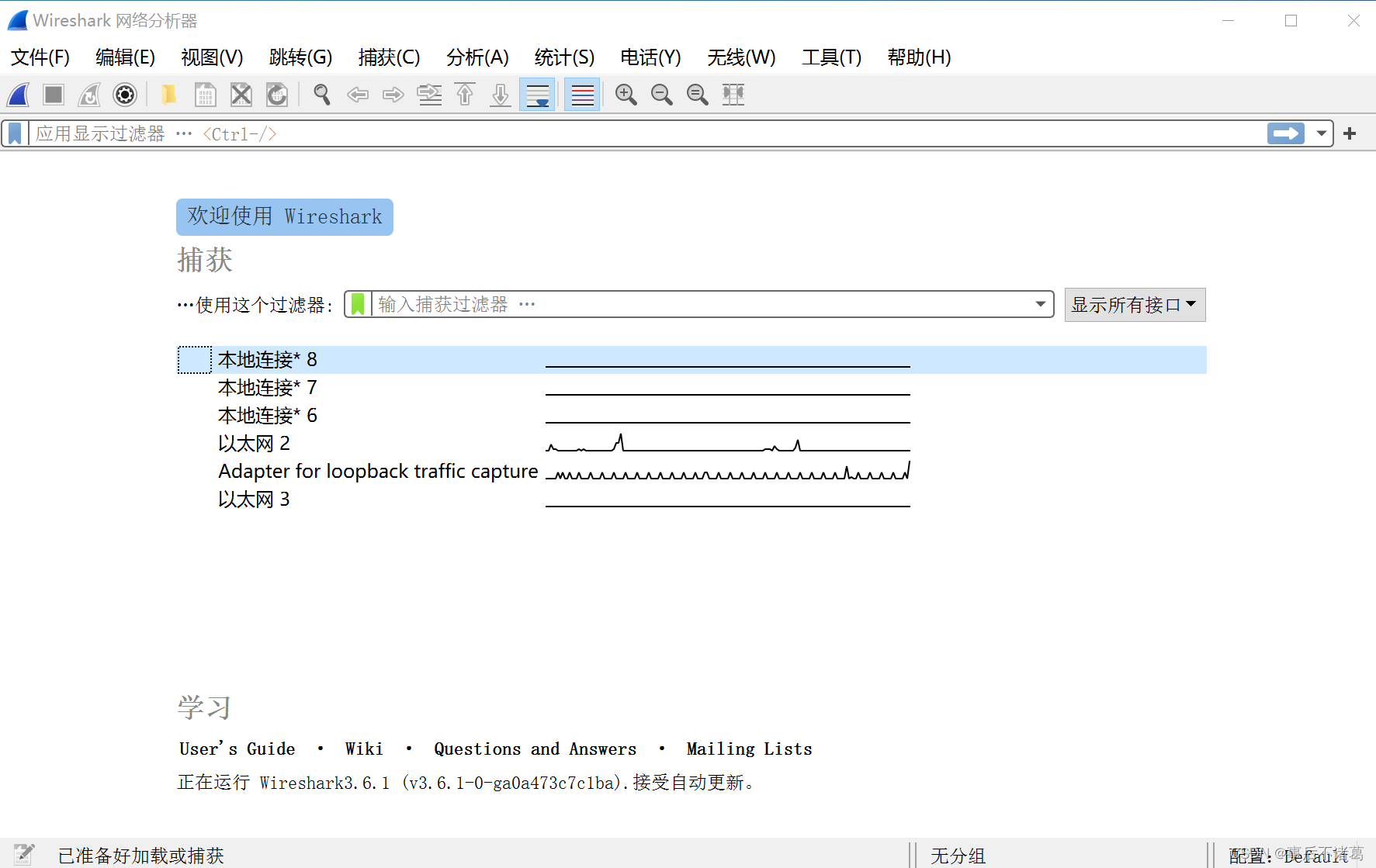Open the 显示所有接口 dropdown
The image size is (1376, 868).
(x=1135, y=305)
